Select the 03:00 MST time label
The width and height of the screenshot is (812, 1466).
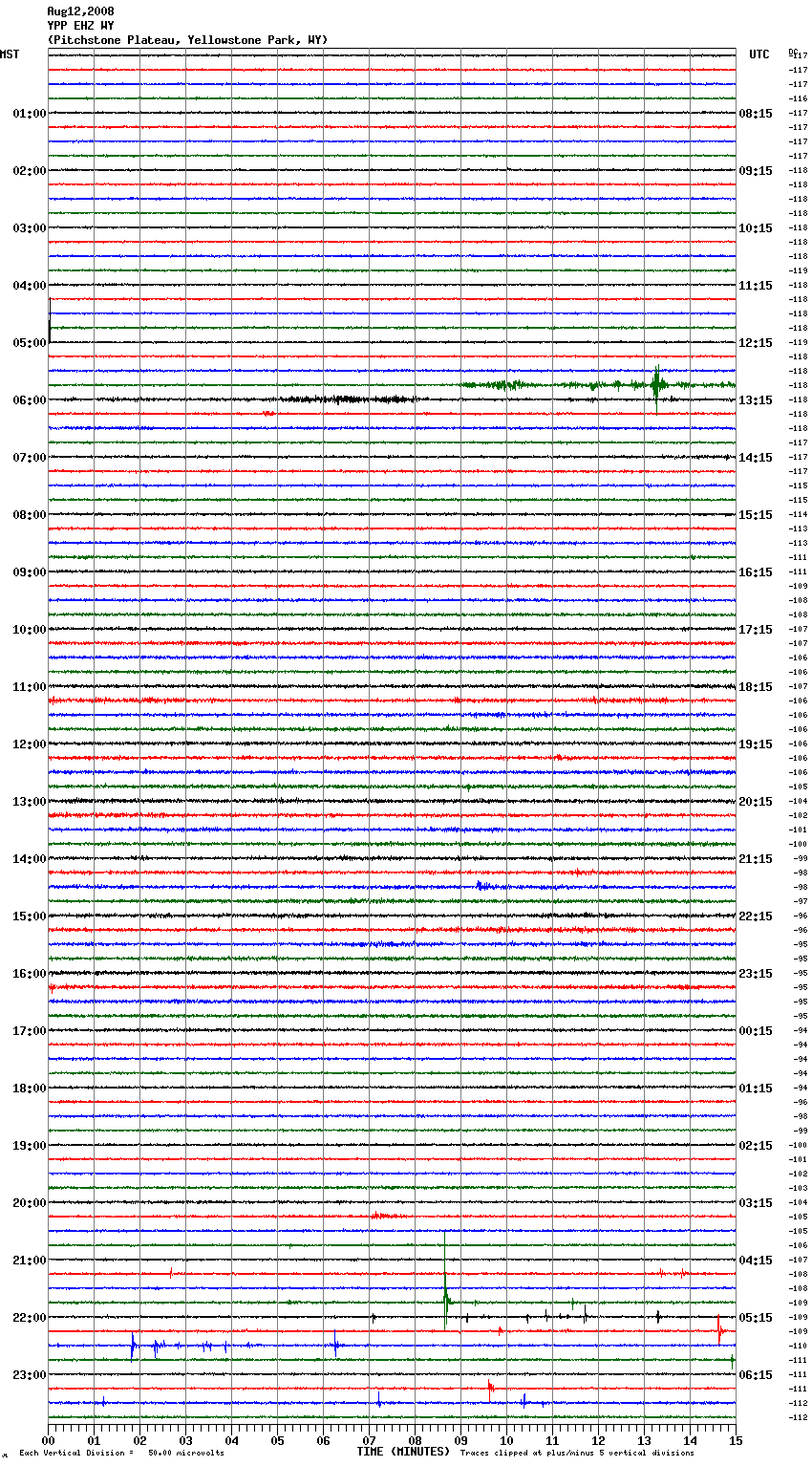[30, 228]
